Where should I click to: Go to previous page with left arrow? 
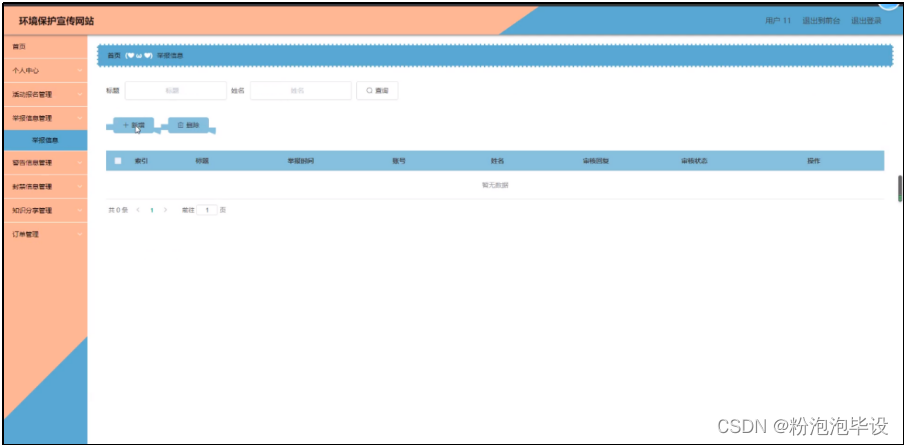138,210
